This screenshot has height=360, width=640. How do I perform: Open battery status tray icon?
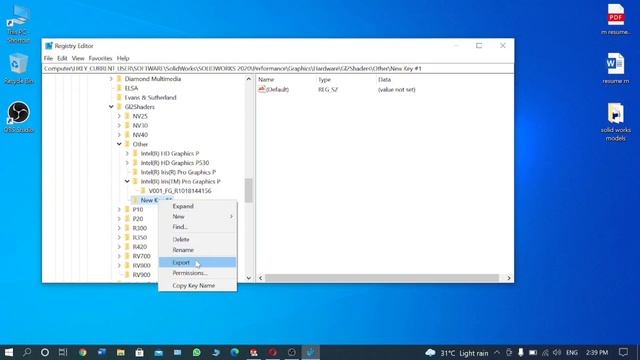coord(533,353)
